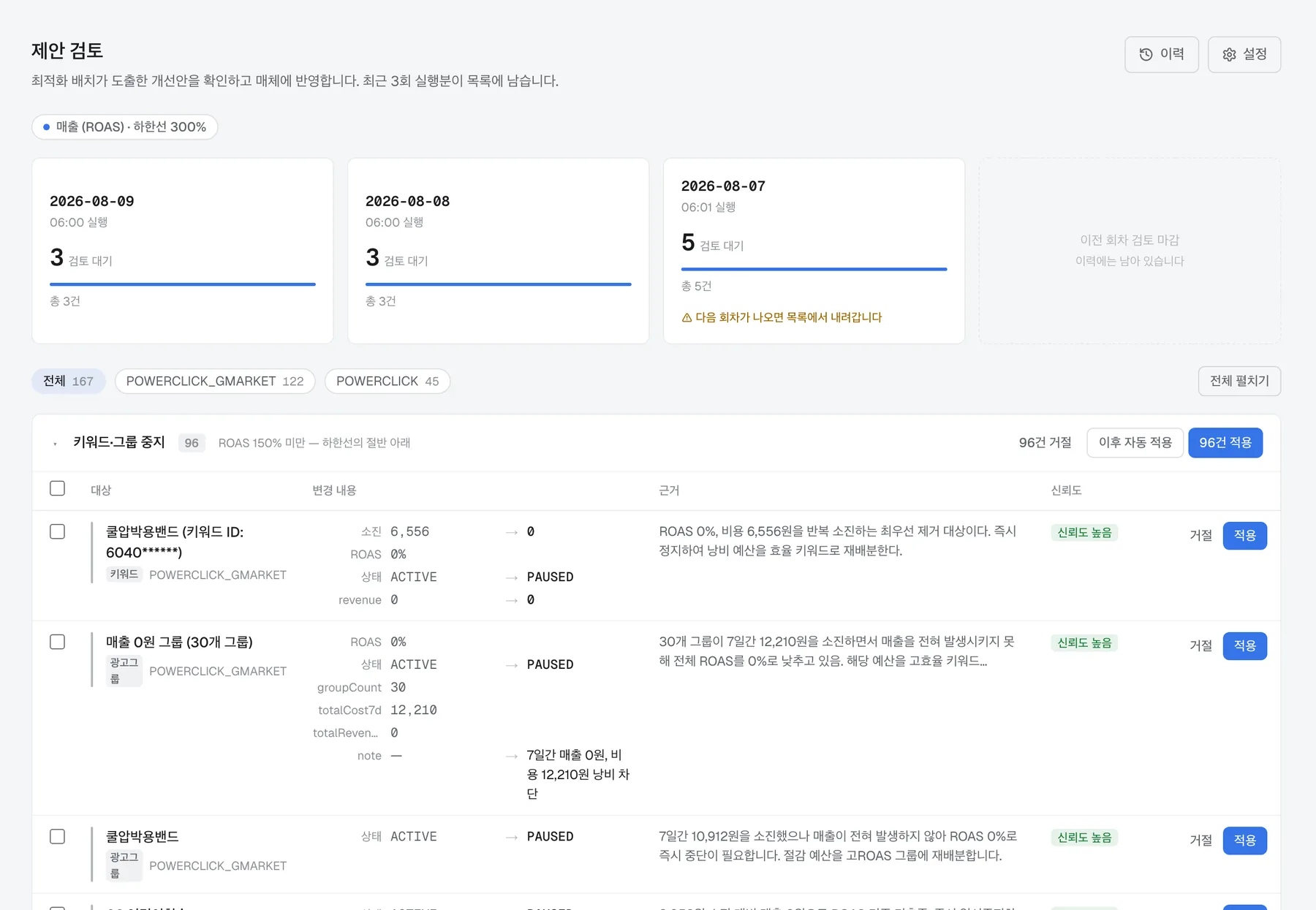This screenshot has width=1316, height=910.
Task: Click the warning icon on 2026-08-07 card
Action: pos(687,317)
